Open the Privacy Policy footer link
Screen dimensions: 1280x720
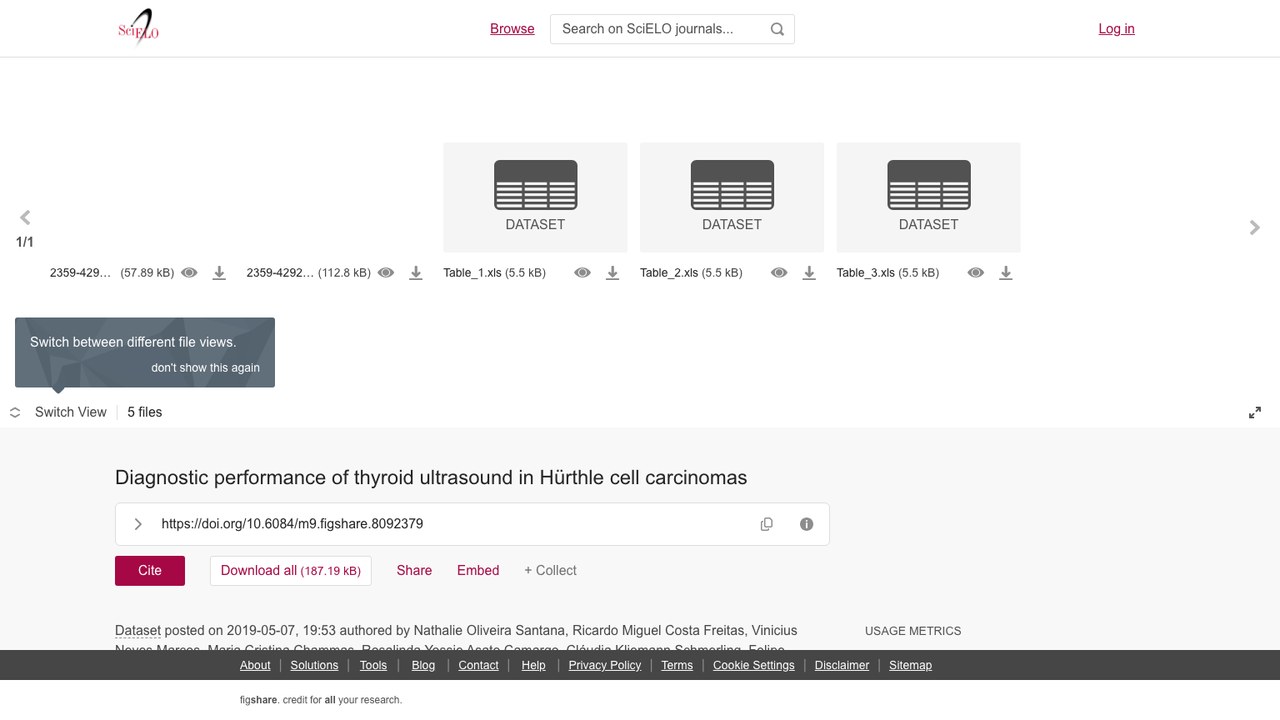[605, 665]
